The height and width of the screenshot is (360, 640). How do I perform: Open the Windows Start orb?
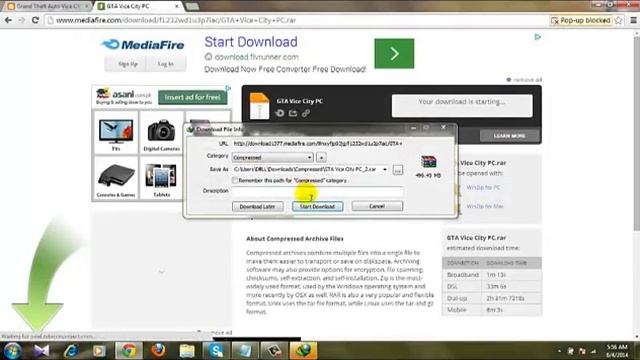12,351
